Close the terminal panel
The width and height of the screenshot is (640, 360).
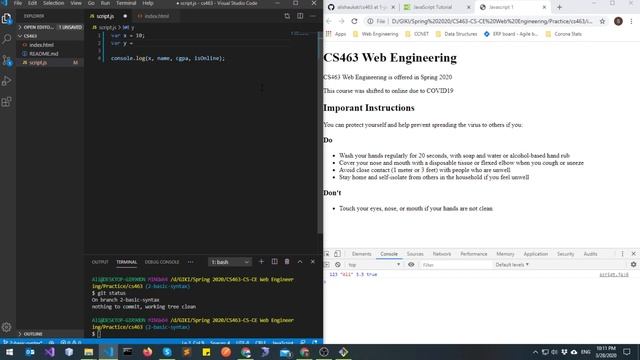coord(313,262)
